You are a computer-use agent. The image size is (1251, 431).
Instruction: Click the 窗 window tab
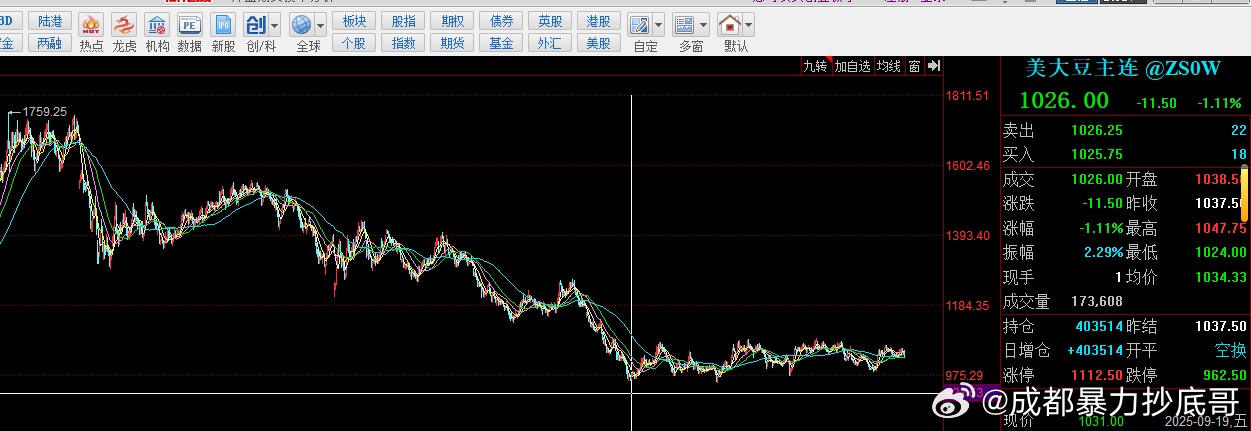coord(914,66)
